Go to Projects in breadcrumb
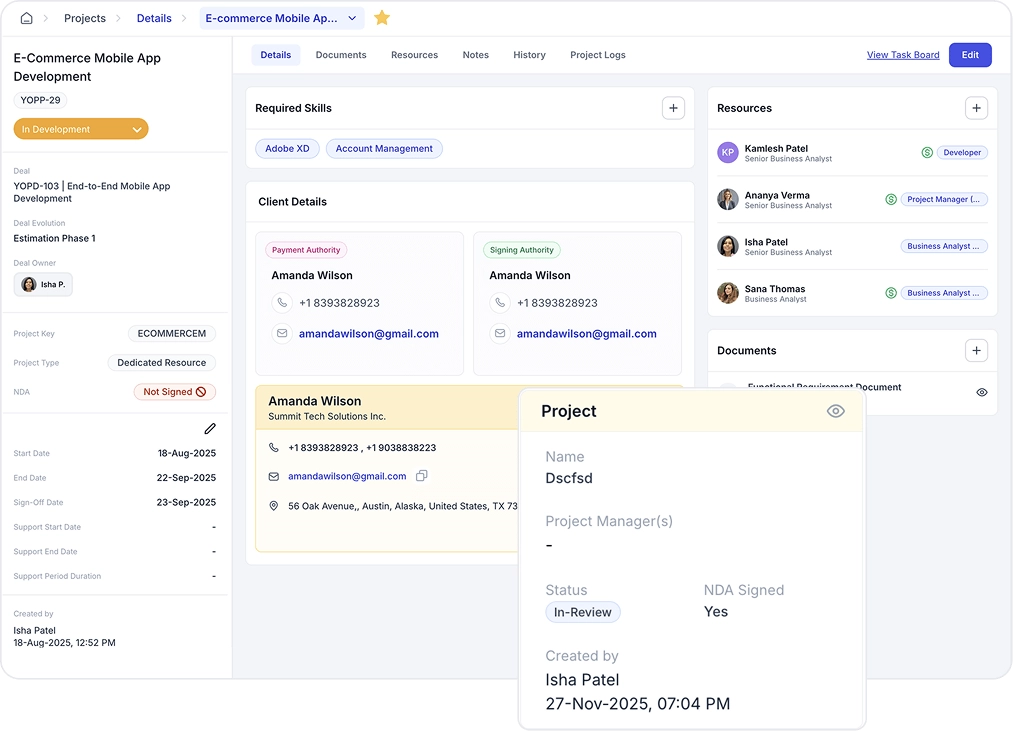The image size is (1013, 731). tap(85, 18)
